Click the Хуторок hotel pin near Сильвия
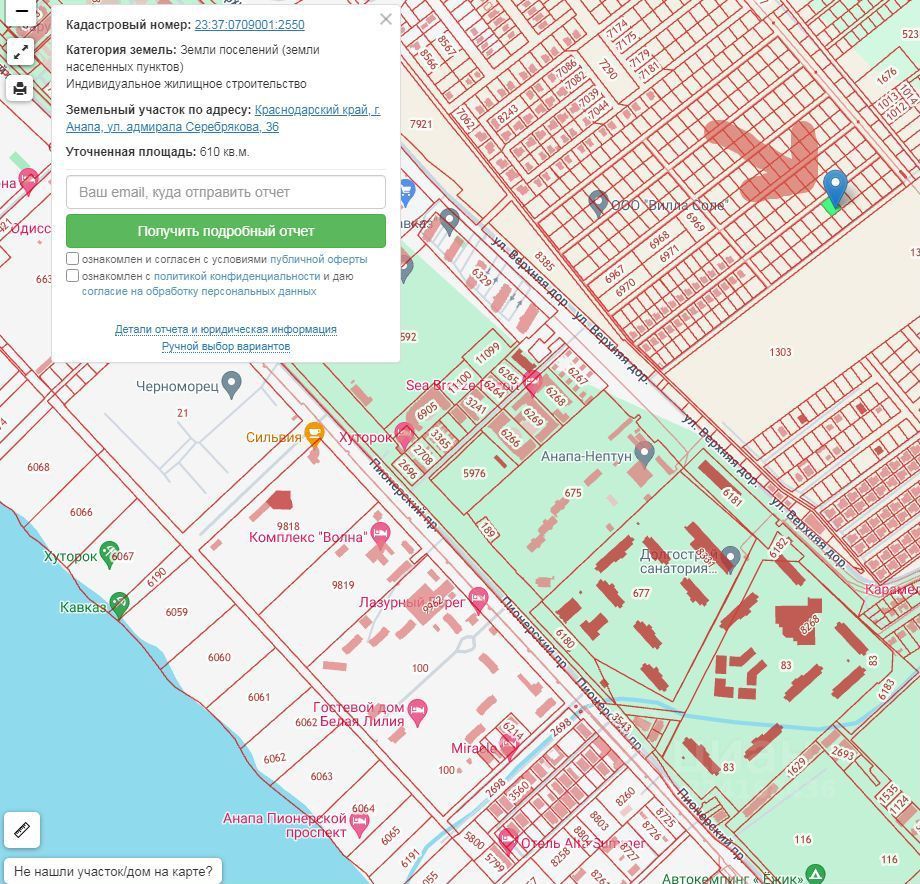The width and height of the screenshot is (920, 884). [x=404, y=435]
